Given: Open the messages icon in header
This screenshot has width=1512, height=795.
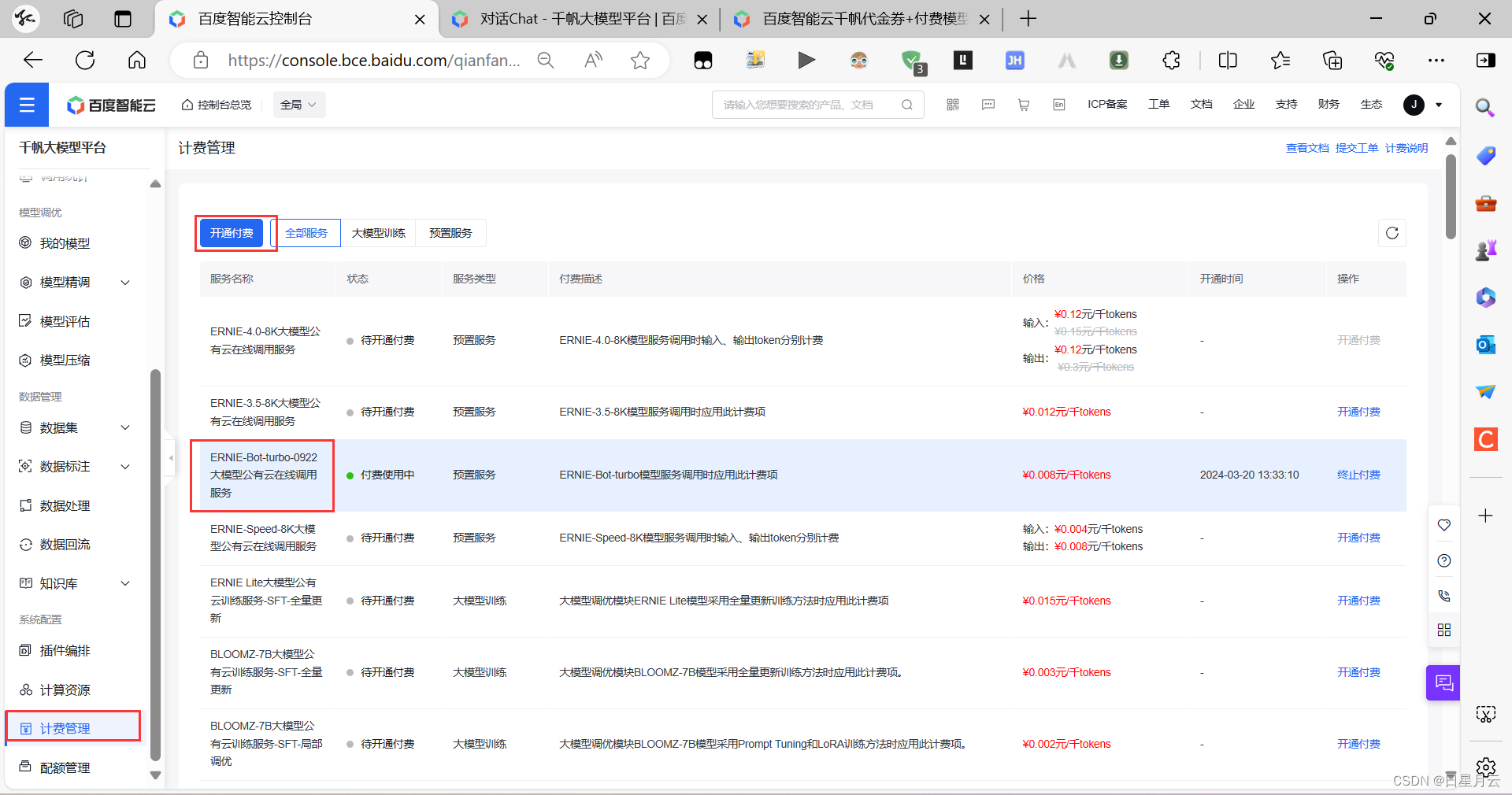Looking at the screenshot, I should tap(988, 105).
